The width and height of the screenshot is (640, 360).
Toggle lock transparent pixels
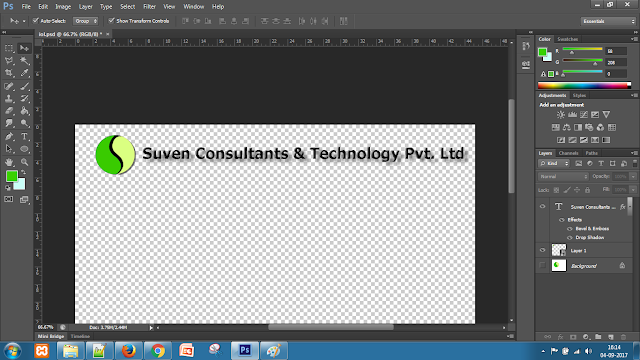click(556, 190)
